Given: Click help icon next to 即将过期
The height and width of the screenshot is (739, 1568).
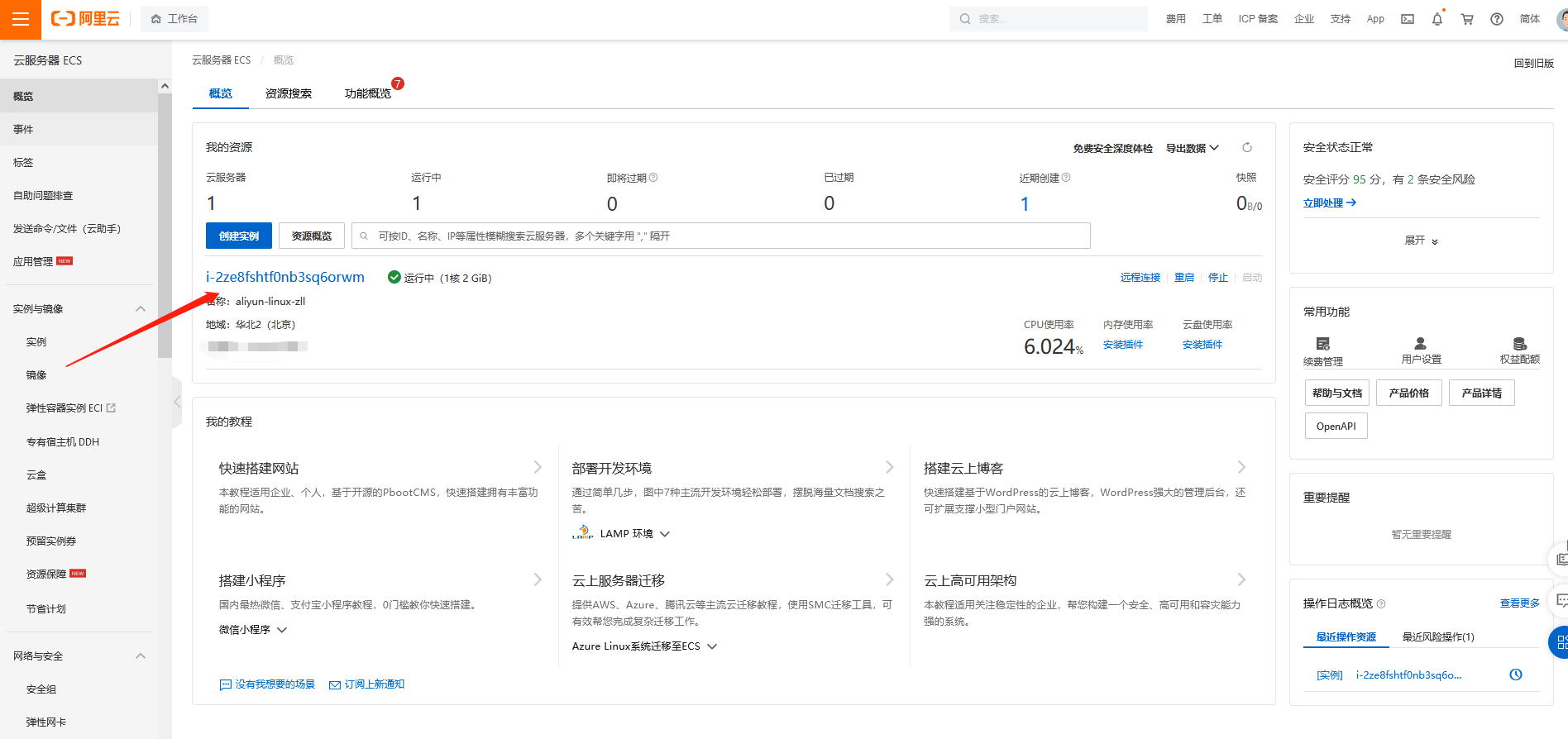Looking at the screenshot, I should pos(653,178).
